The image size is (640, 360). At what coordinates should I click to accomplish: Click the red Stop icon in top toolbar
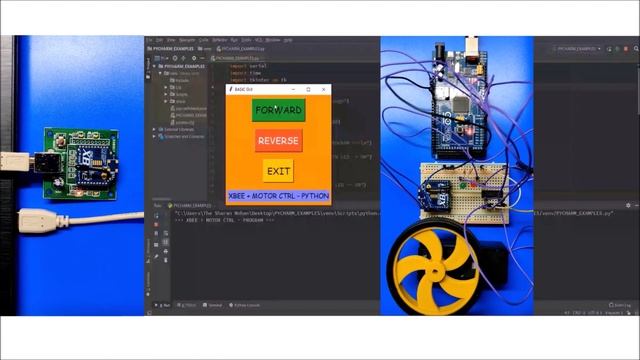626,49
